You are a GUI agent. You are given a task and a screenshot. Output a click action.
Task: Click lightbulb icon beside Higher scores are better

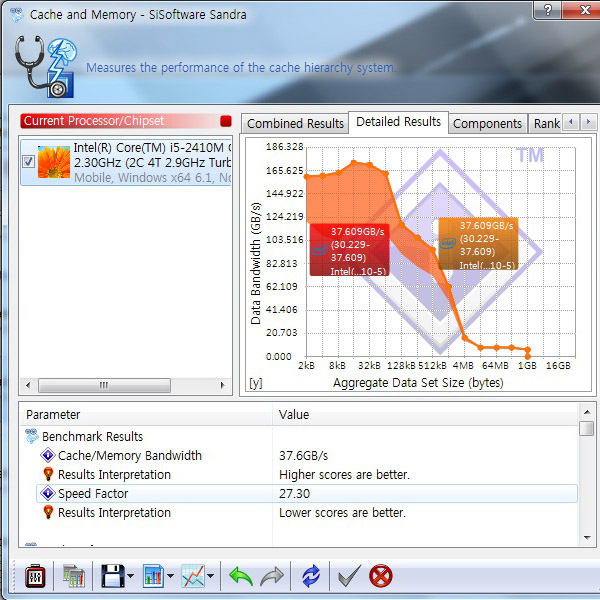tap(48, 474)
